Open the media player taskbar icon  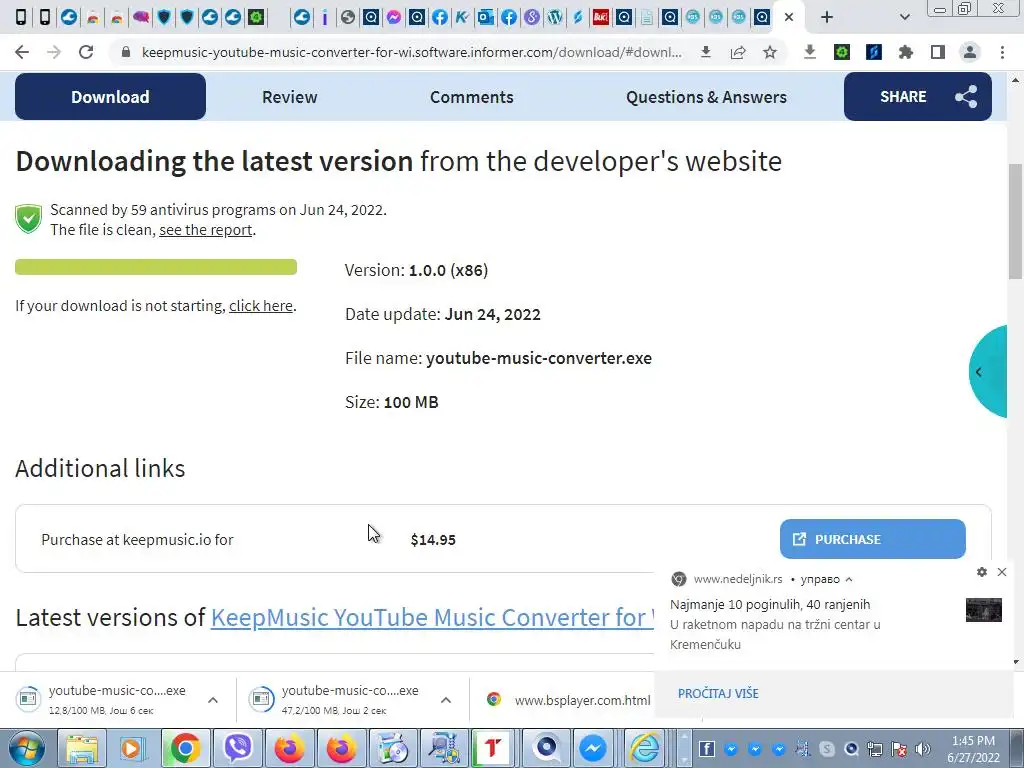pyautogui.click(x=134, y=748)
